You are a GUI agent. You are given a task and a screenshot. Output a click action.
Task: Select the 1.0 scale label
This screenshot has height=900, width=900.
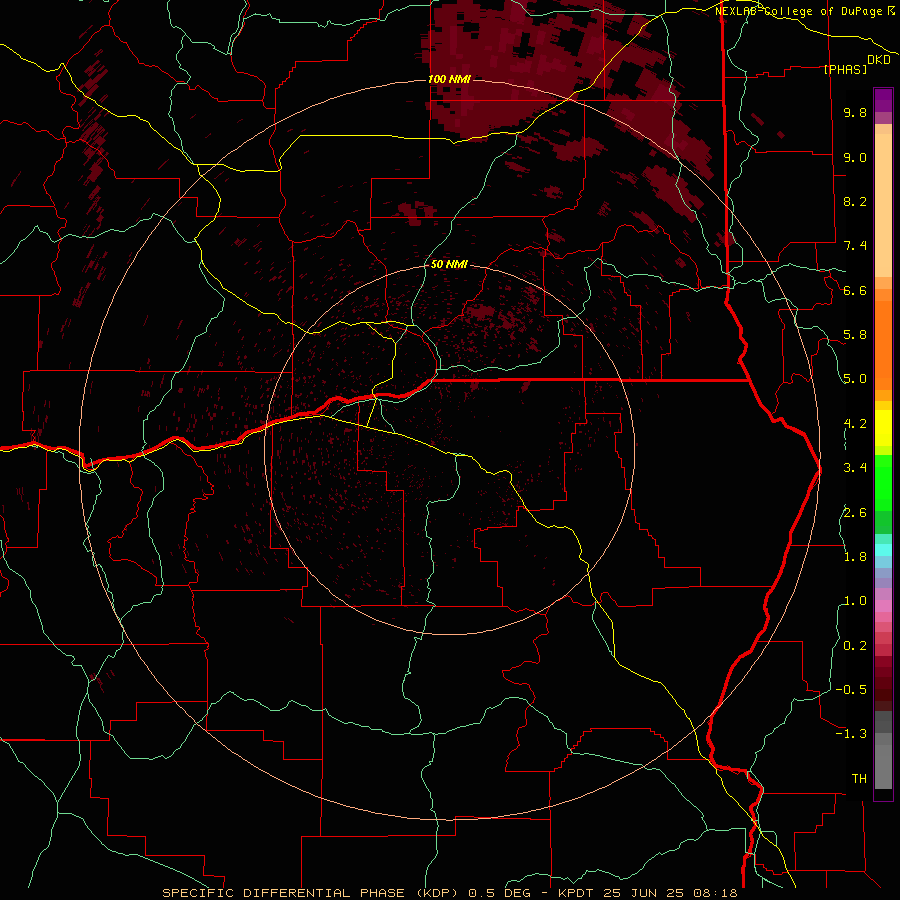pyautogui.click(x=855, y=601)
